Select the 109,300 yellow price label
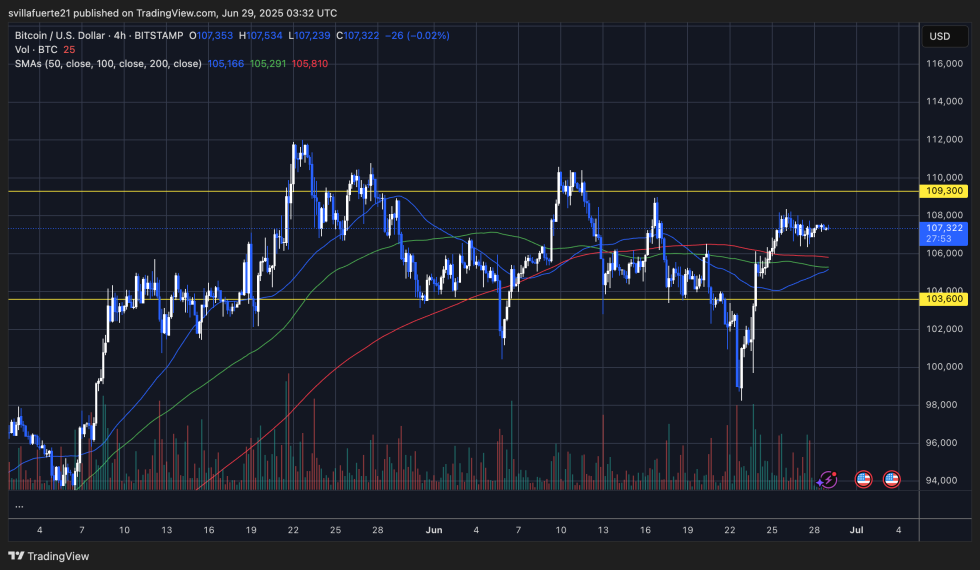This screenshot has width=980, height=570. [x=945, y=190]
